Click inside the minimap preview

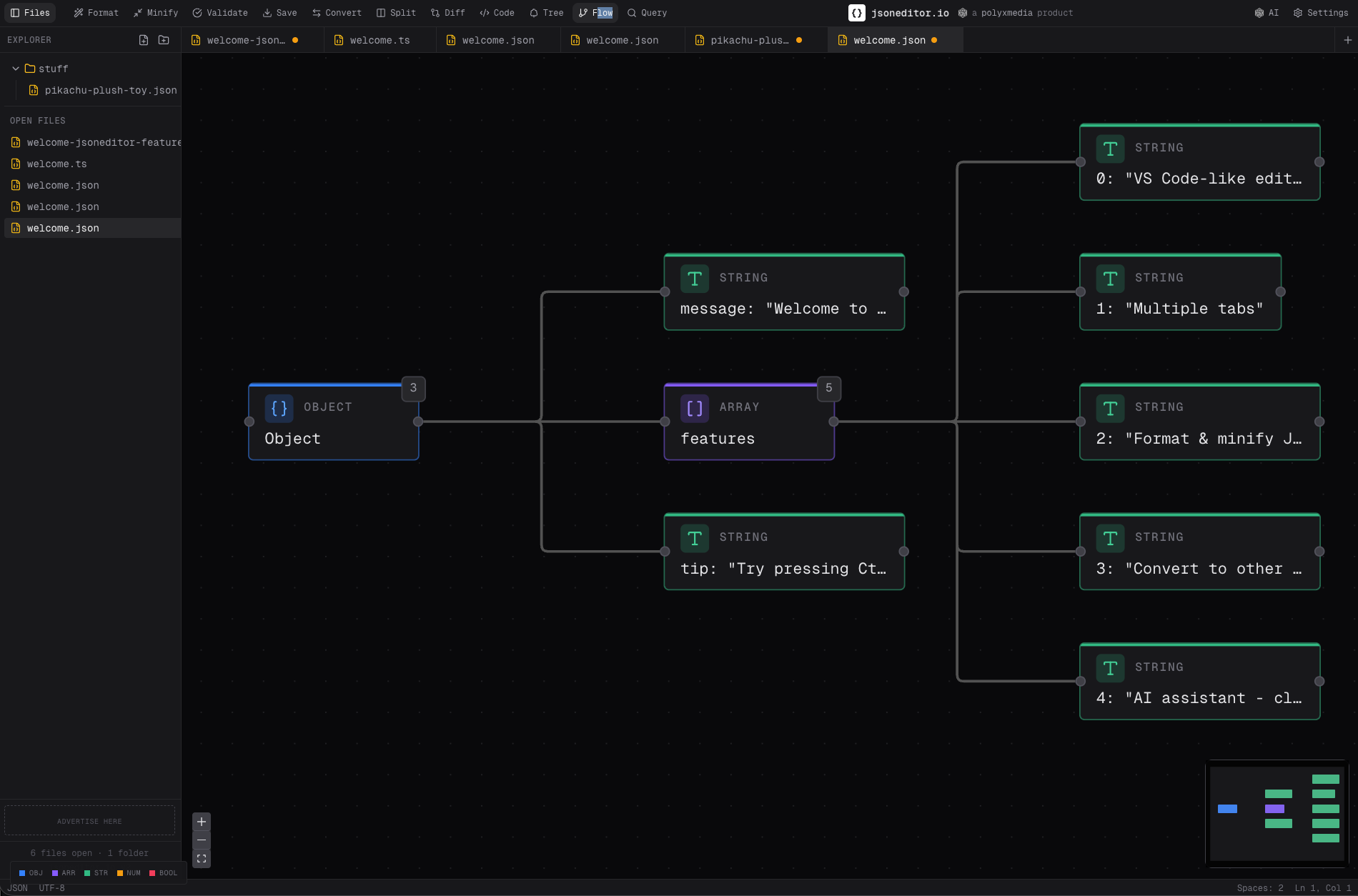click(1277, 814)
